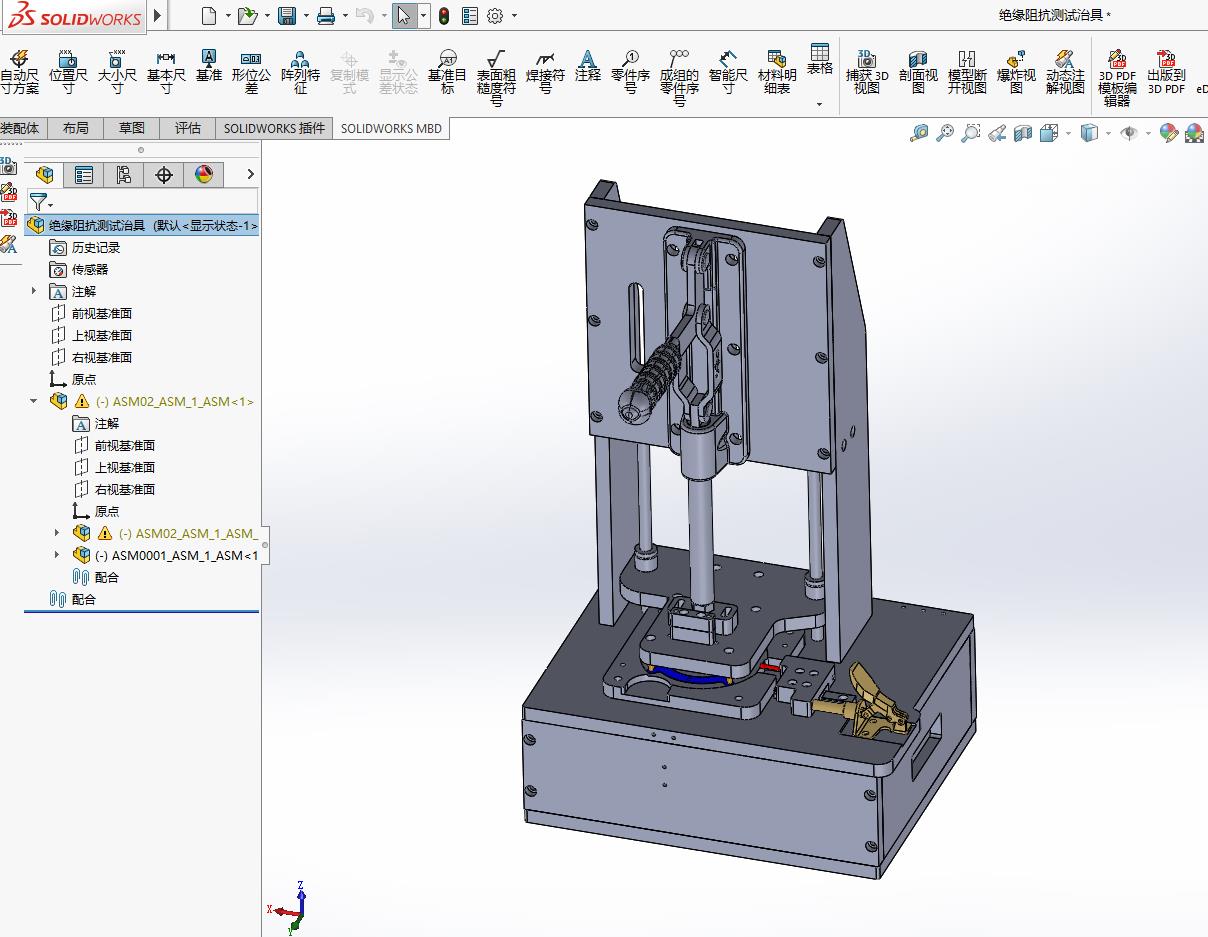Image resolution: width=1208 pixels, height=937 pixels.
Task: Click the 自动尺寸方案 tool
Action: coord(19,72)
